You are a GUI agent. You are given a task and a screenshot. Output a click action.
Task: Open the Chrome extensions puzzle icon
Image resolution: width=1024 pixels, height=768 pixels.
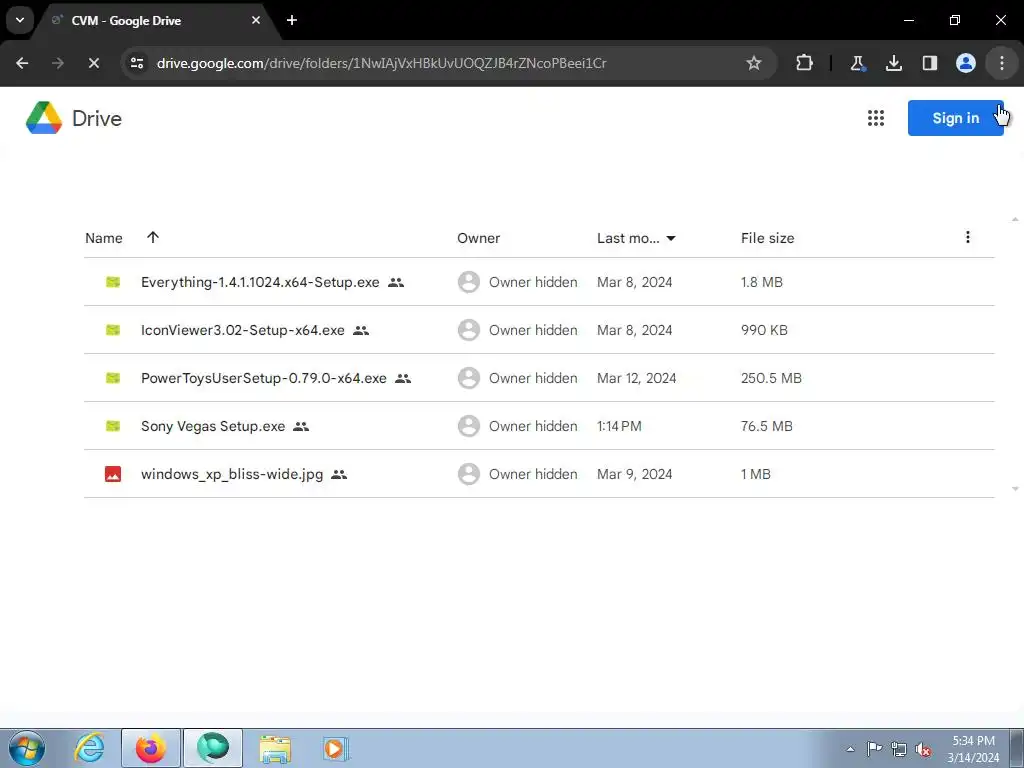[x=805, y=63]
